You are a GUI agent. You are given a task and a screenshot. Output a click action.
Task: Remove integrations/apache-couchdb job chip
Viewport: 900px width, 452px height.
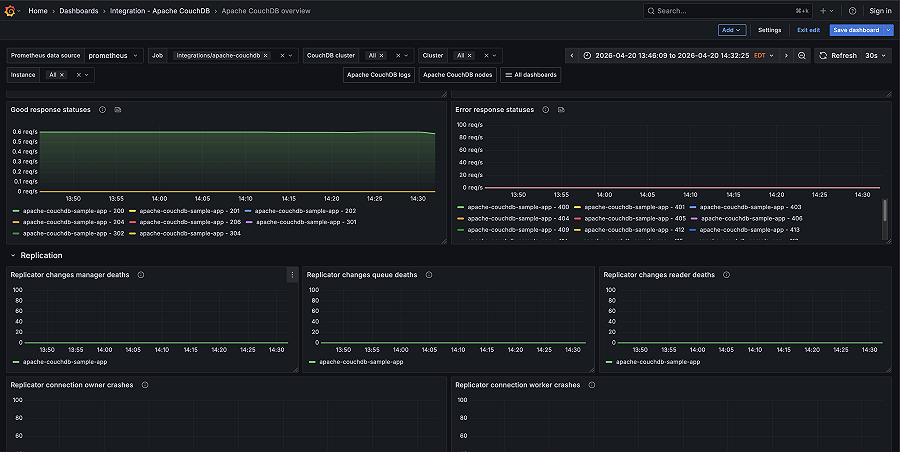266,56
